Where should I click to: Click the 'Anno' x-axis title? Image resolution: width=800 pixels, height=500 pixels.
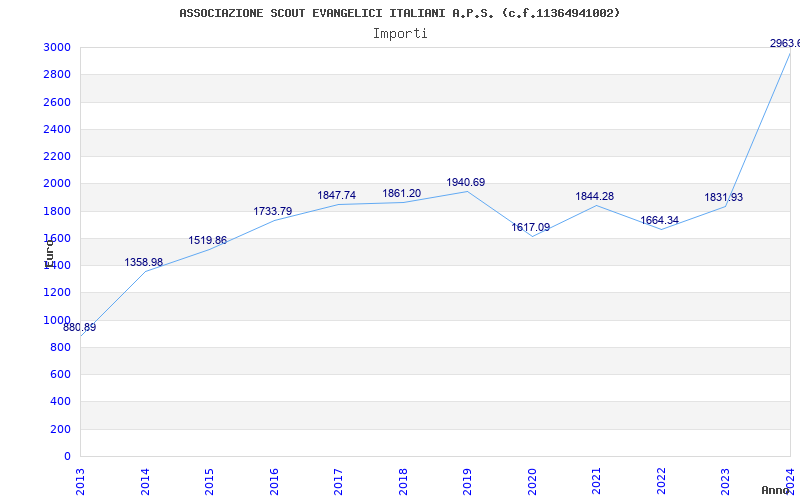776,491
